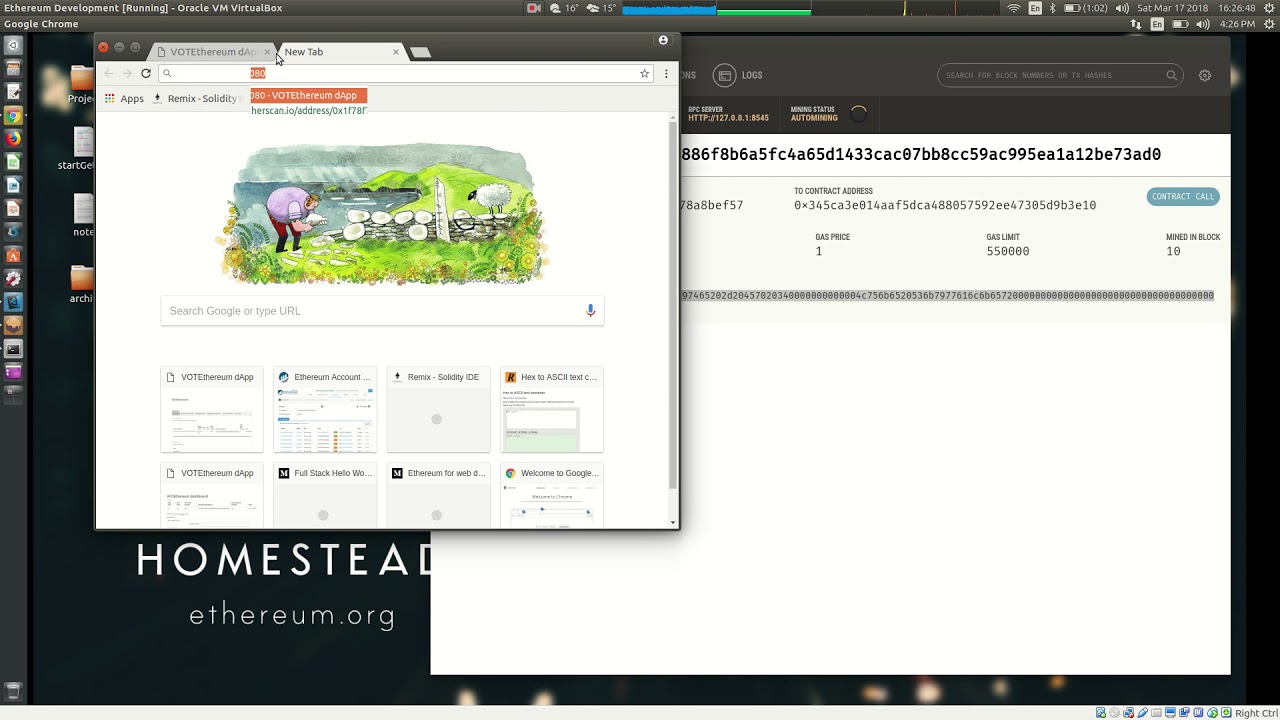Open the Ubuntu Dash search launcher
The width and height of the screenshot is (1280, 720).
(x=13, y=45)
